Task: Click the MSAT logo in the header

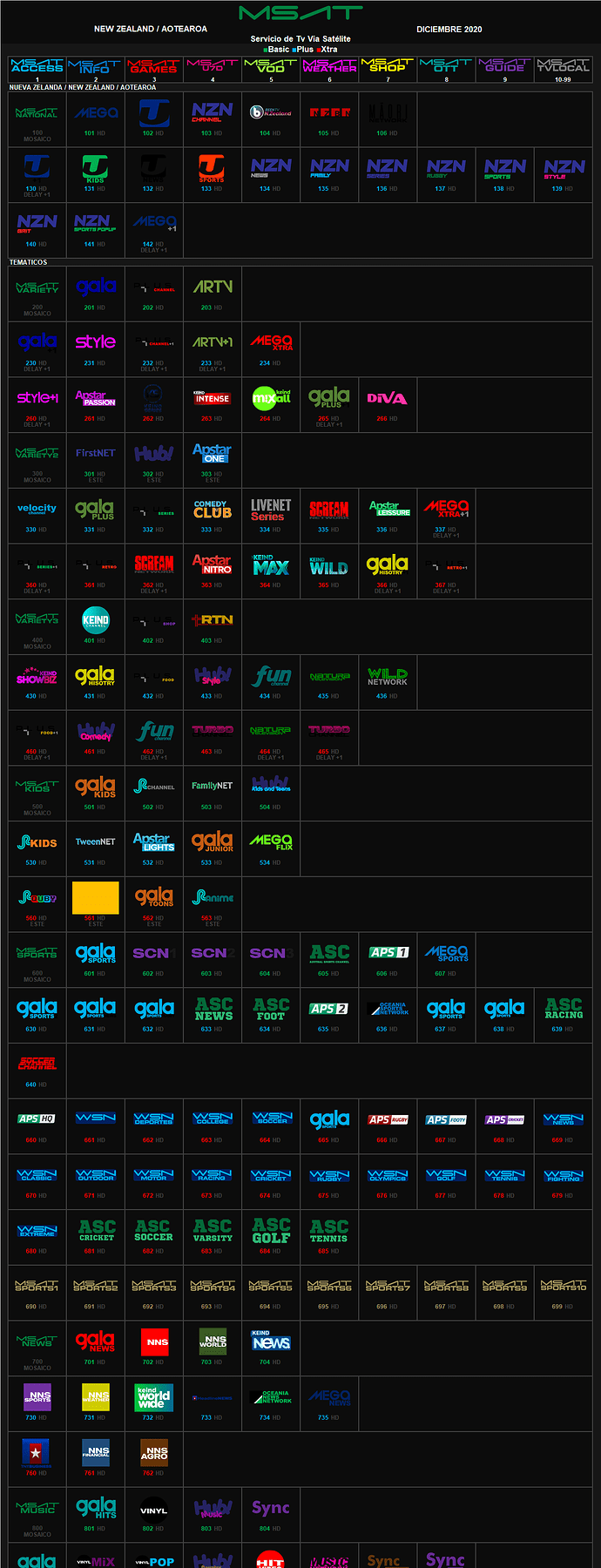Action: (300, 13)
